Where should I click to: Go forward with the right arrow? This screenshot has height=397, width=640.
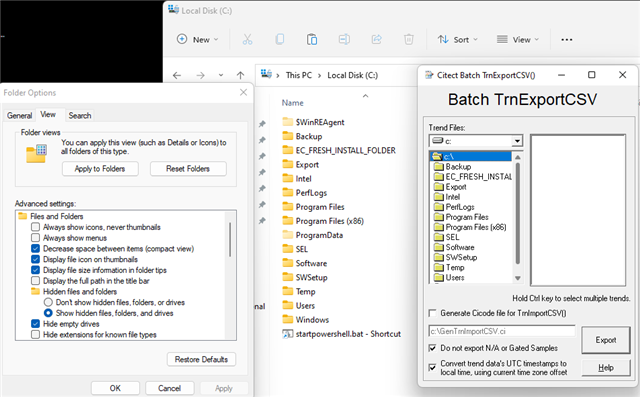(200, 75)
